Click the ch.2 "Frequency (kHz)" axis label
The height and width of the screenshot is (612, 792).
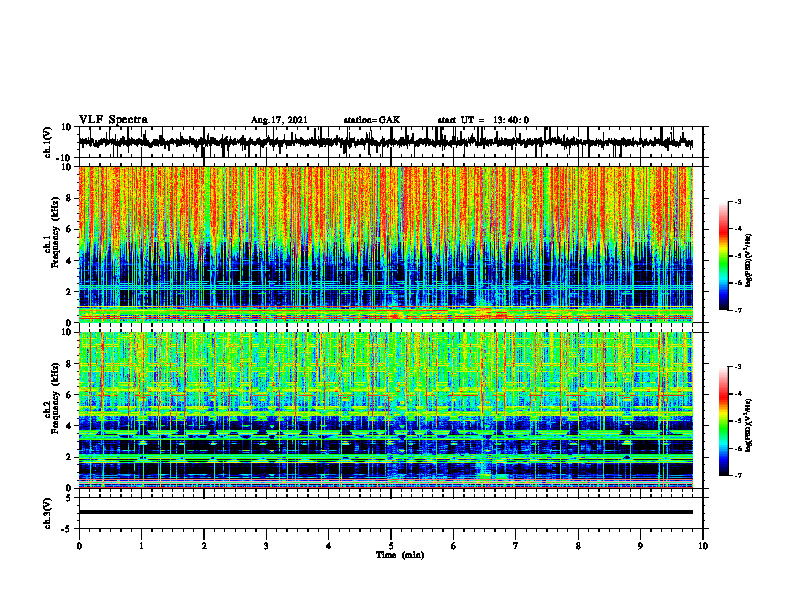click(56, 397)
